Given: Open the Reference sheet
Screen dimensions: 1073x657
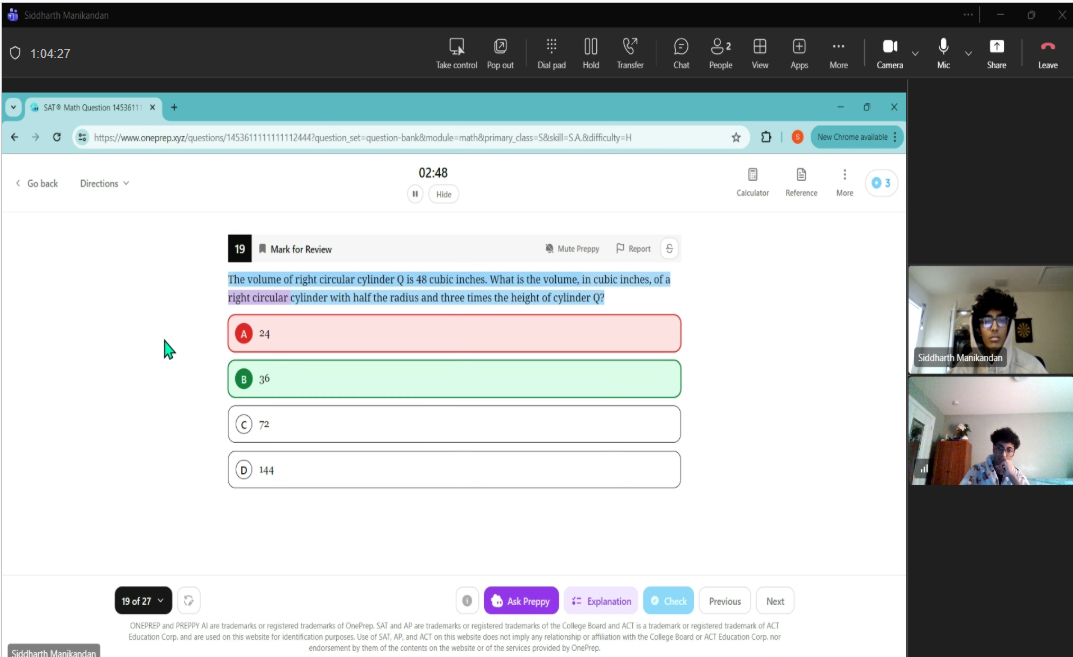Looking at the screenshot, I should (x=801, y=183).
